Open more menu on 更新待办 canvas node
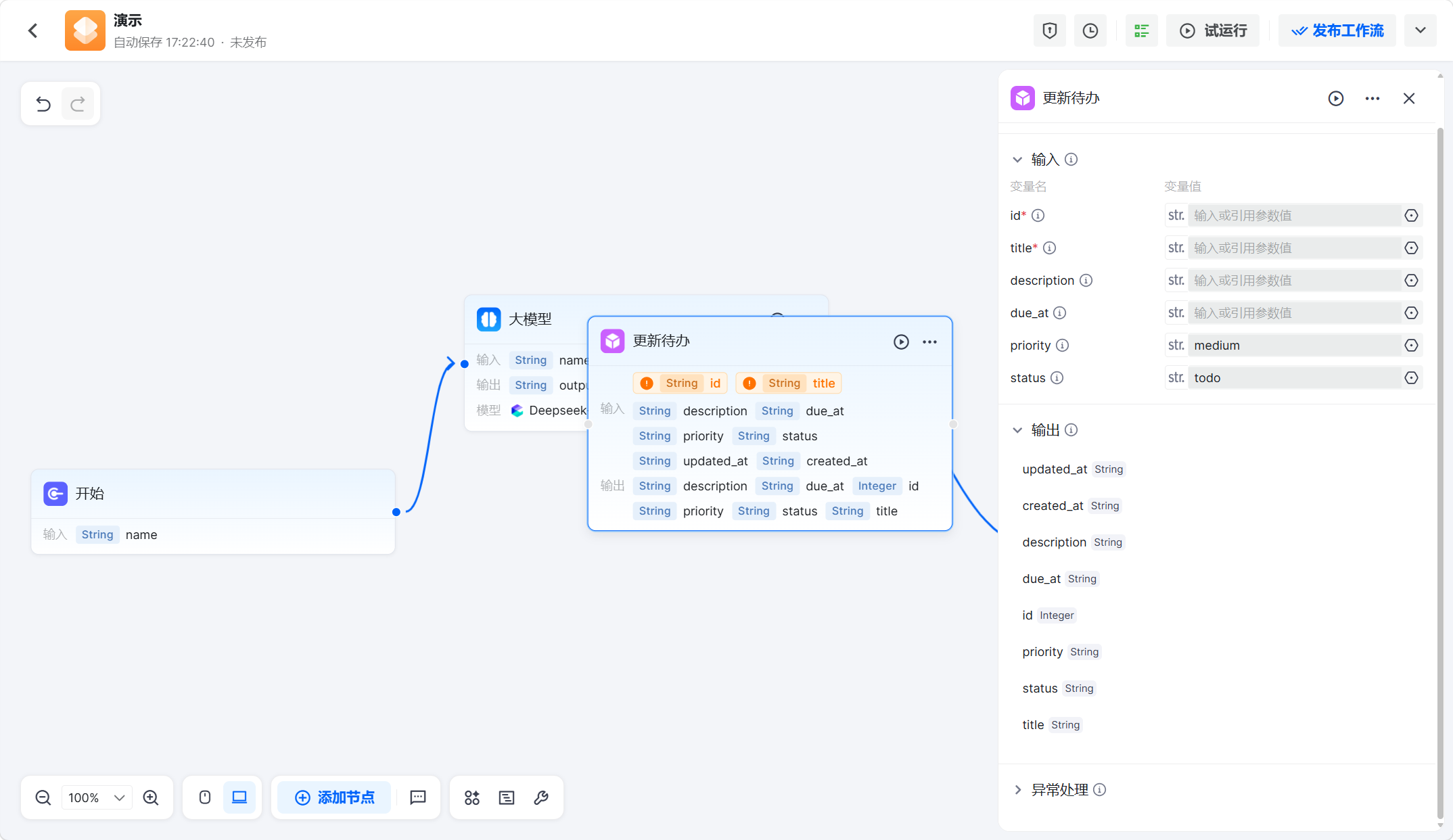The width and height of the screenshot is (1453, 840). tap(930, 342)
